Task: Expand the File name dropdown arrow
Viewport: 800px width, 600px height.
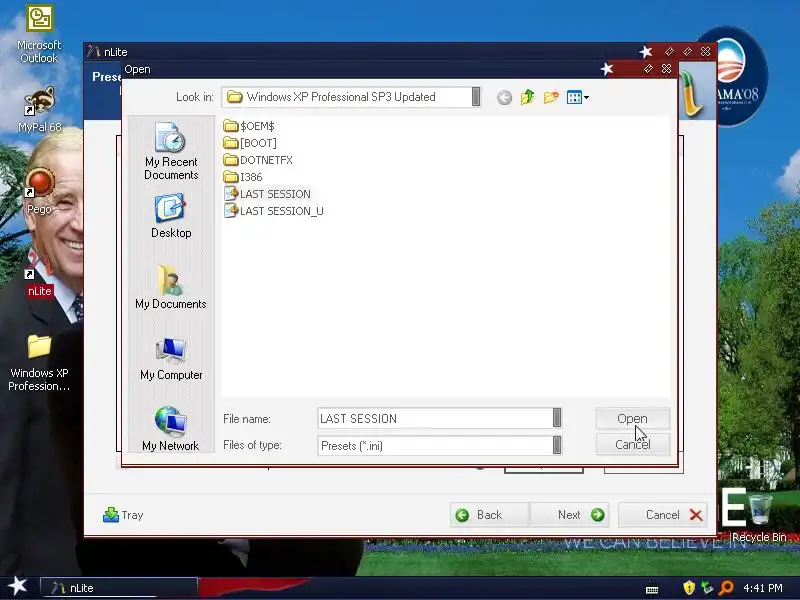Action: (x=557, y=418)
